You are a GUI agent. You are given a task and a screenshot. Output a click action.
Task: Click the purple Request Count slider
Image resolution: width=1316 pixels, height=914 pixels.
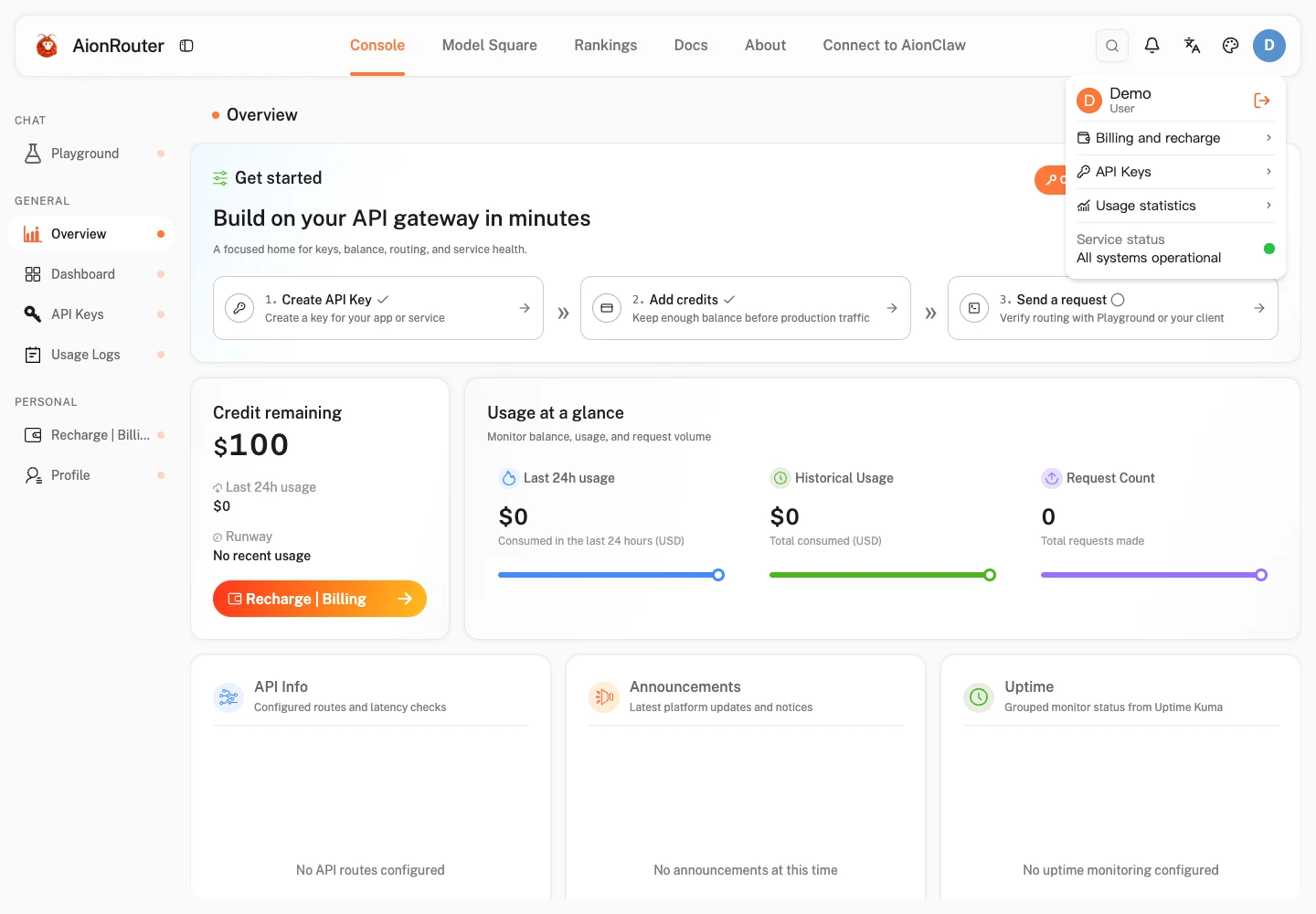[1154, 575]
